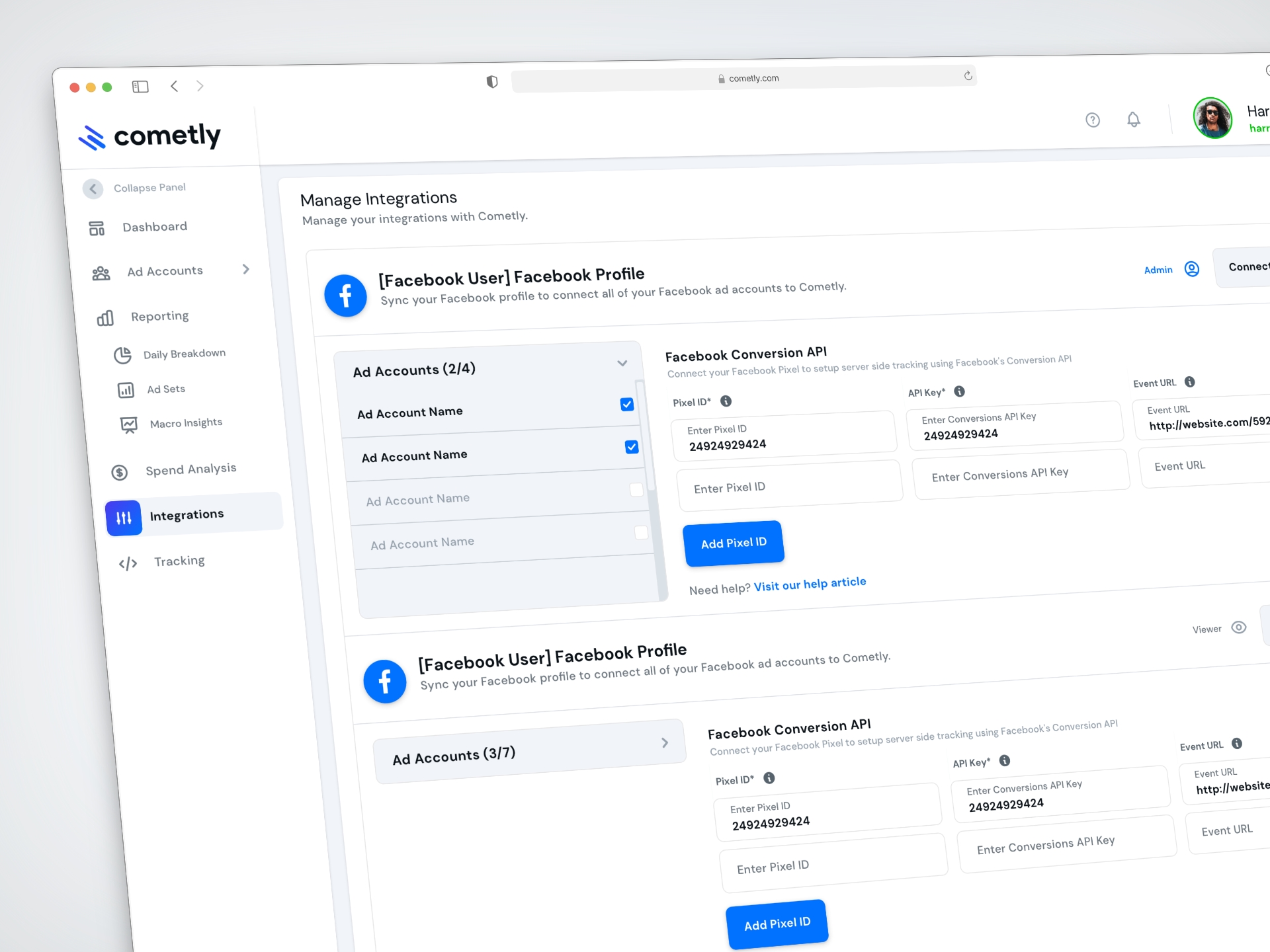Expand the Ad Accounts (3/7) section

[665, 742]
